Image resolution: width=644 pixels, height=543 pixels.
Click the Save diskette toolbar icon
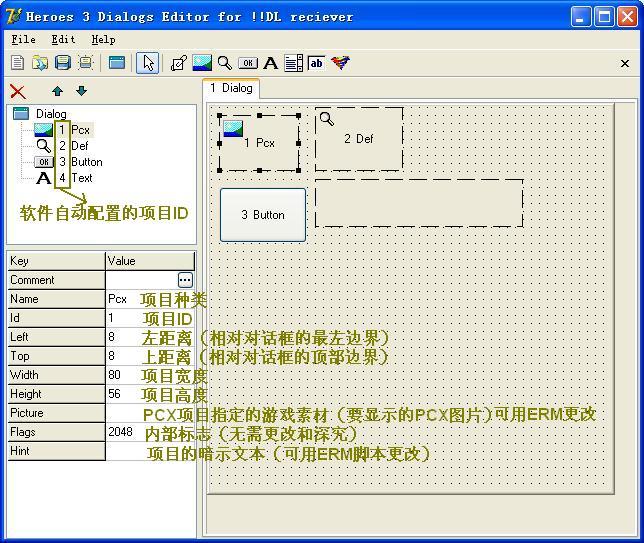[63, 63]
